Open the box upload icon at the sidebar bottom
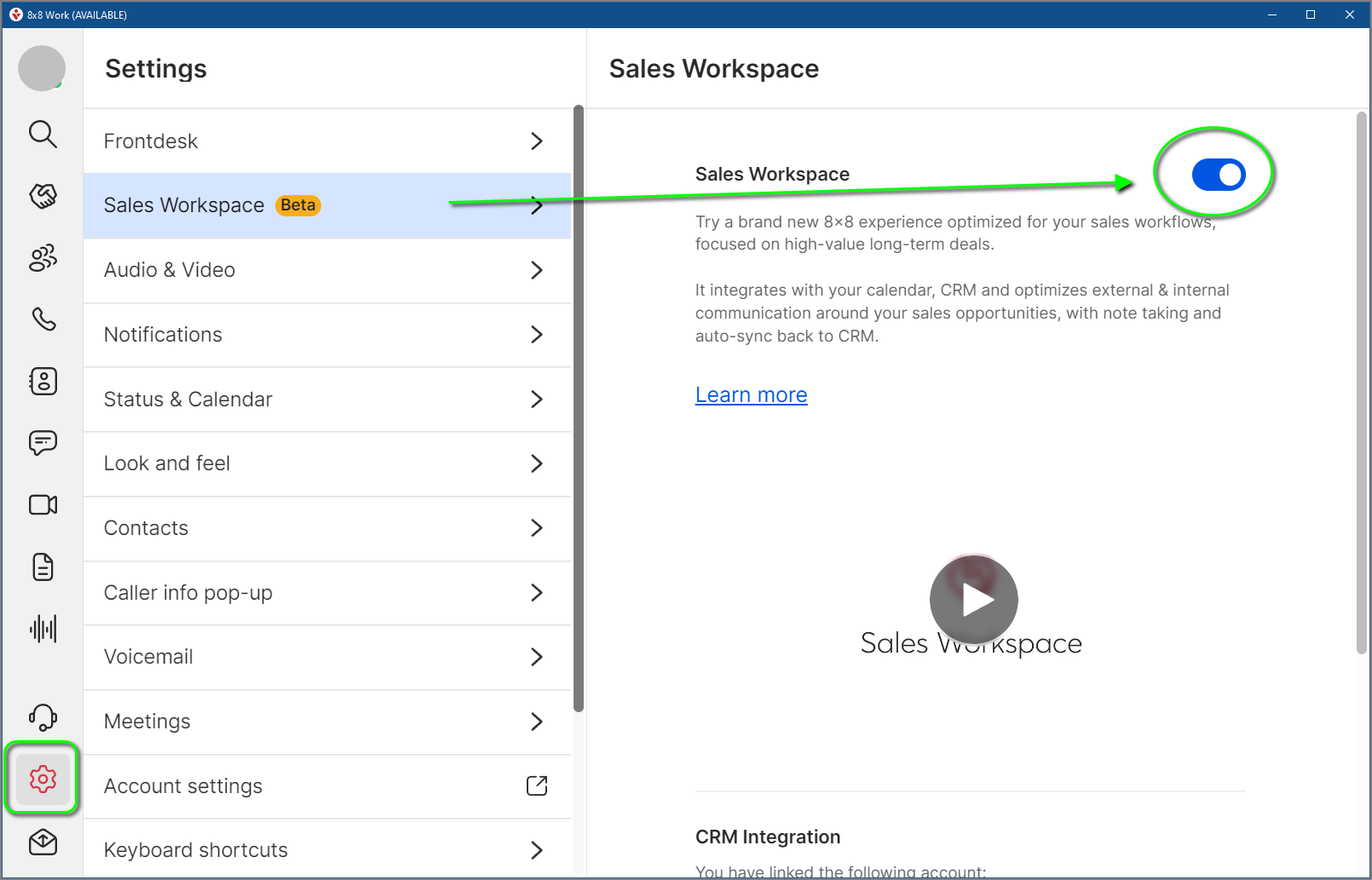This screenshot has width=1372, height=880. (x=43, y=842)
